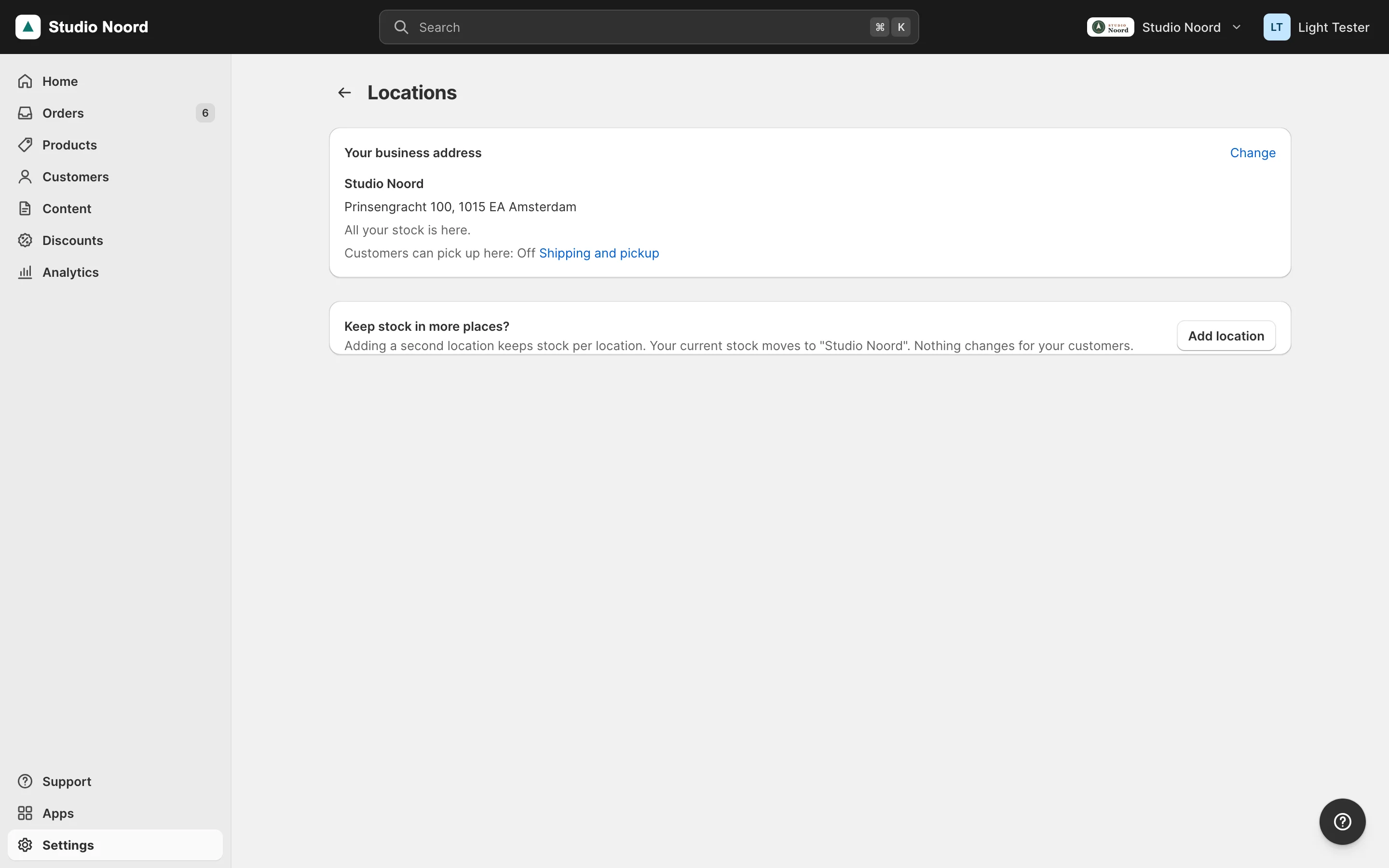Follow the Shipping and pickup link
The width and height of the screenshot is (1389, 868).
(x=599, y=253)
